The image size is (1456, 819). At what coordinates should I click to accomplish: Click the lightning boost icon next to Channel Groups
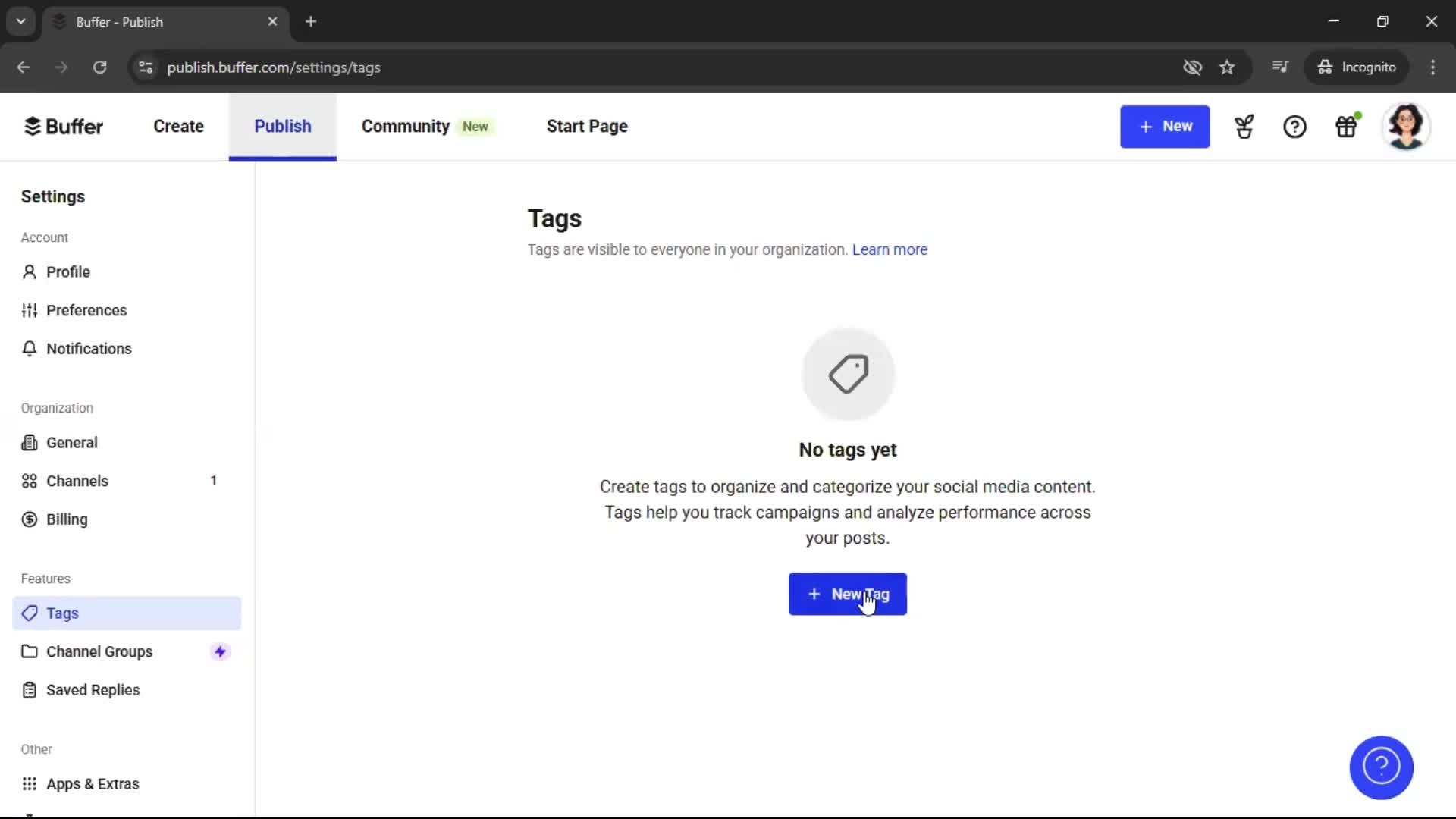coord(219,651)
